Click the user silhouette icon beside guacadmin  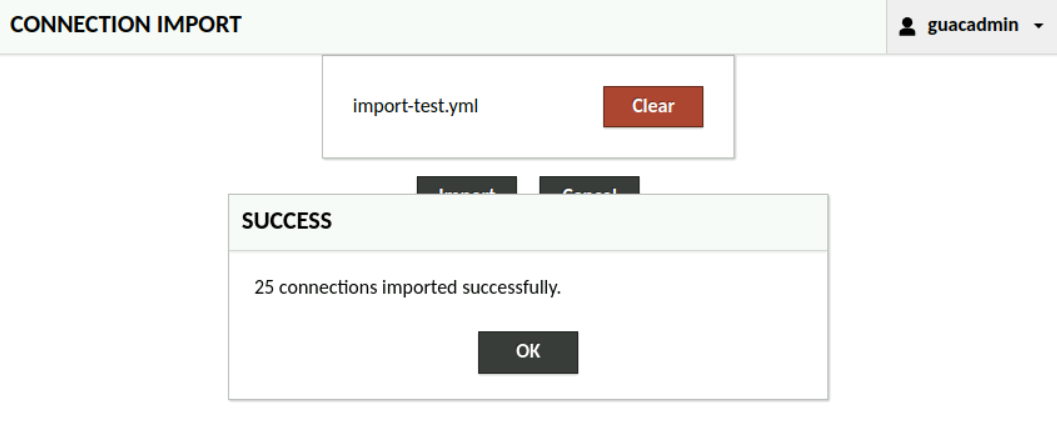(908, 26)
